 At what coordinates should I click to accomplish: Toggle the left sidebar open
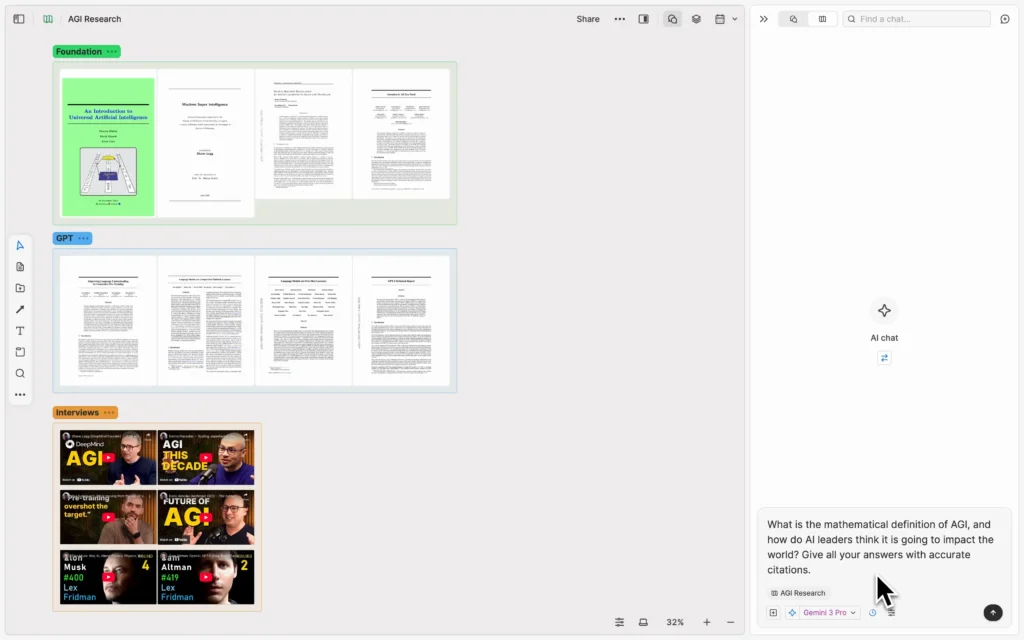(x=18, y=18)
